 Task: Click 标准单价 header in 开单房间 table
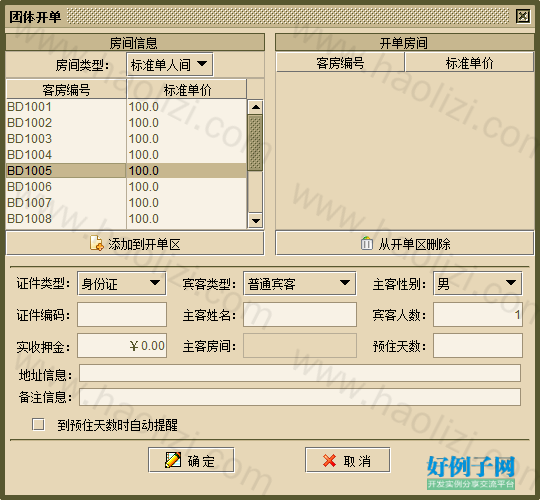click(x=469, y=63)
